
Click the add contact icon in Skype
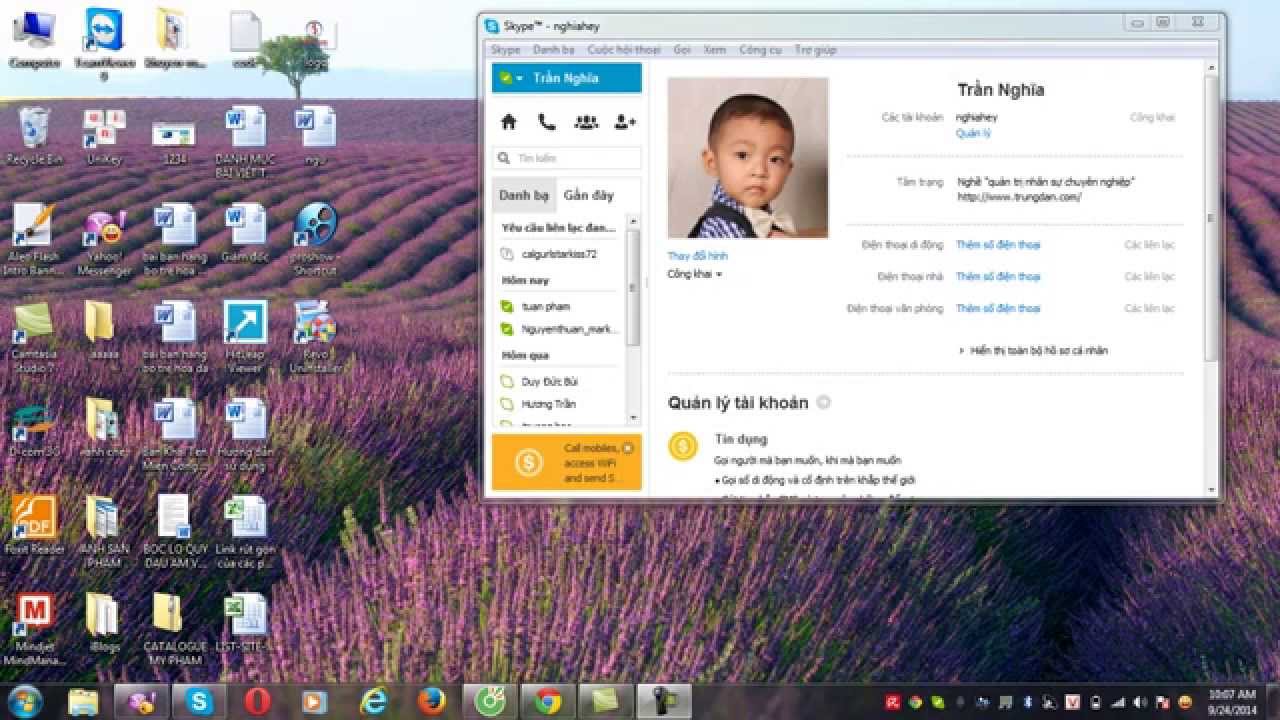(626, 122)
